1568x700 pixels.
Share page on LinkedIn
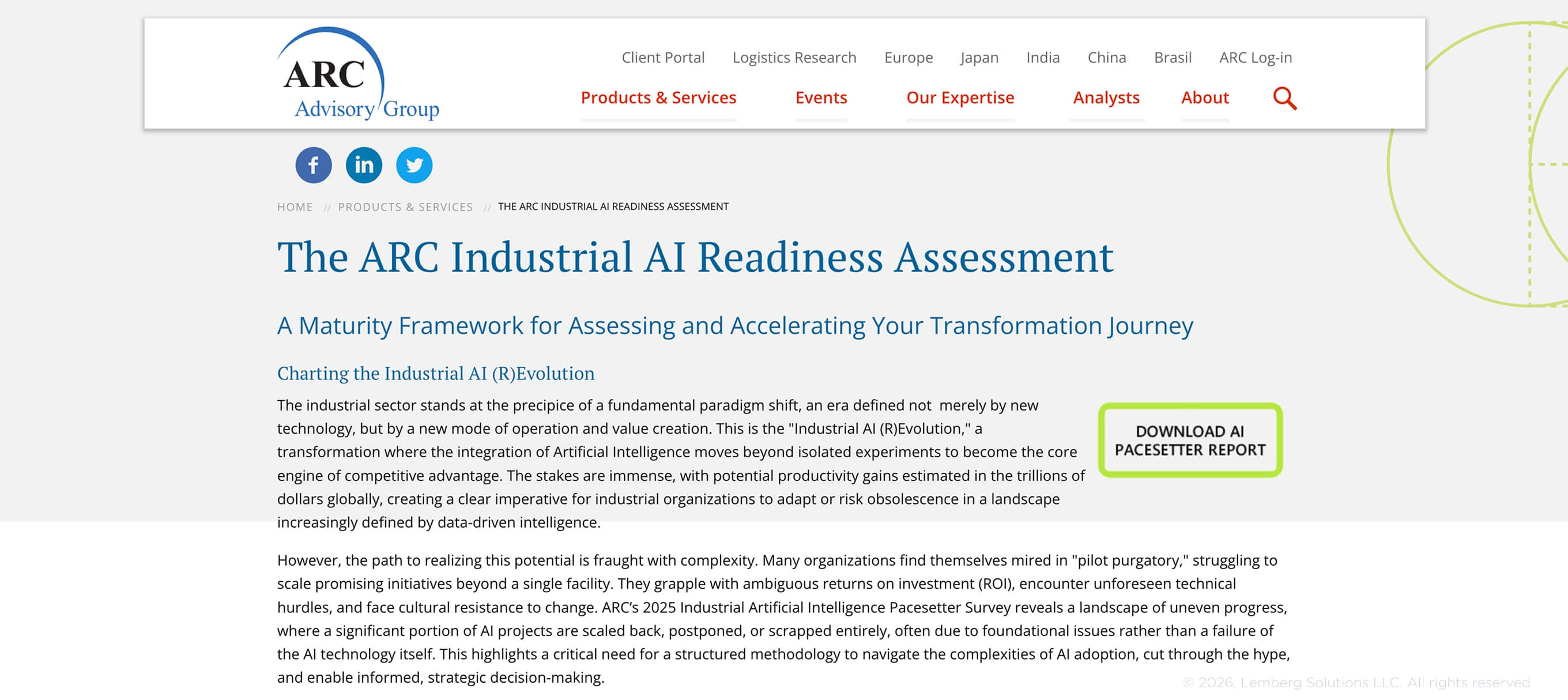click(x=364, y=165)
